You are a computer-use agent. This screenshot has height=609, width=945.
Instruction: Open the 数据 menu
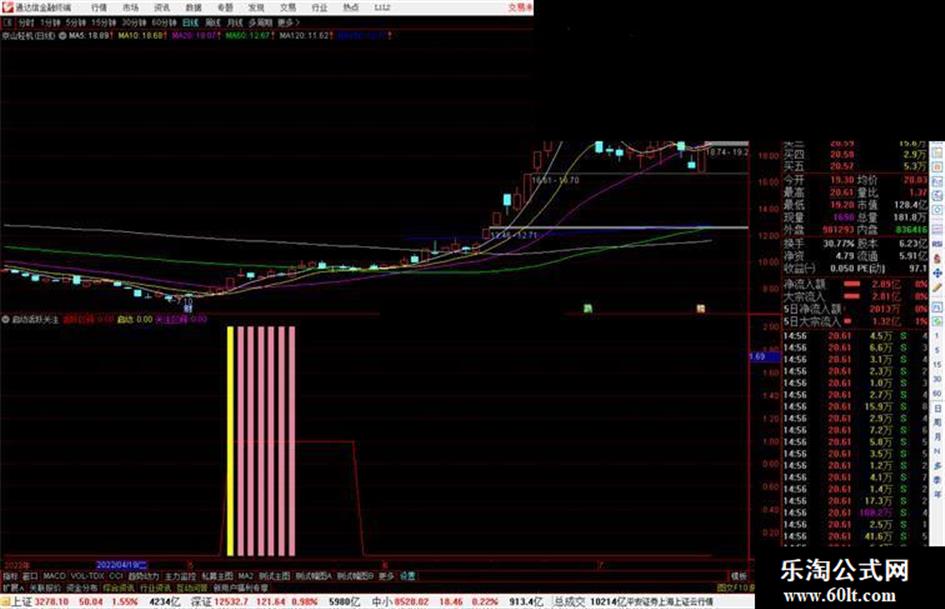(193, 8)
